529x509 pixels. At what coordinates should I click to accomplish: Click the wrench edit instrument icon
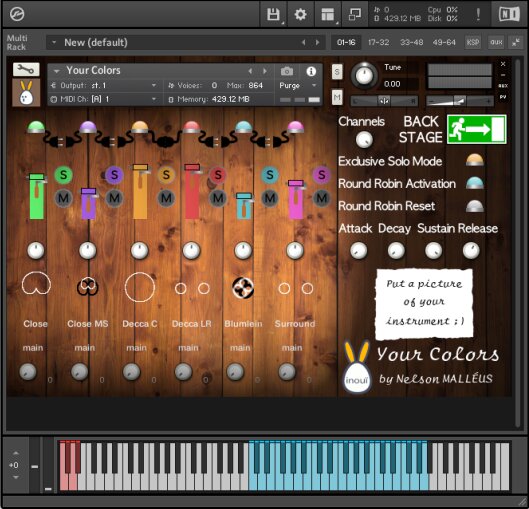click(26, 69)
